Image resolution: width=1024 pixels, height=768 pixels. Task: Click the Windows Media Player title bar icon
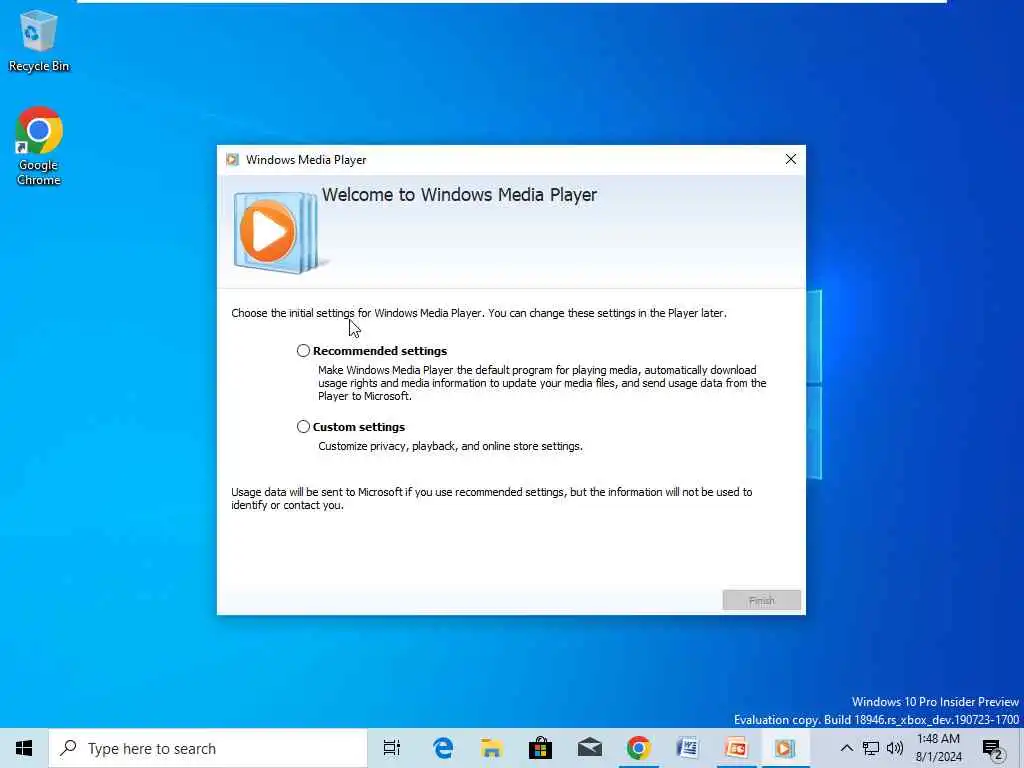click(x=232, y=159)
